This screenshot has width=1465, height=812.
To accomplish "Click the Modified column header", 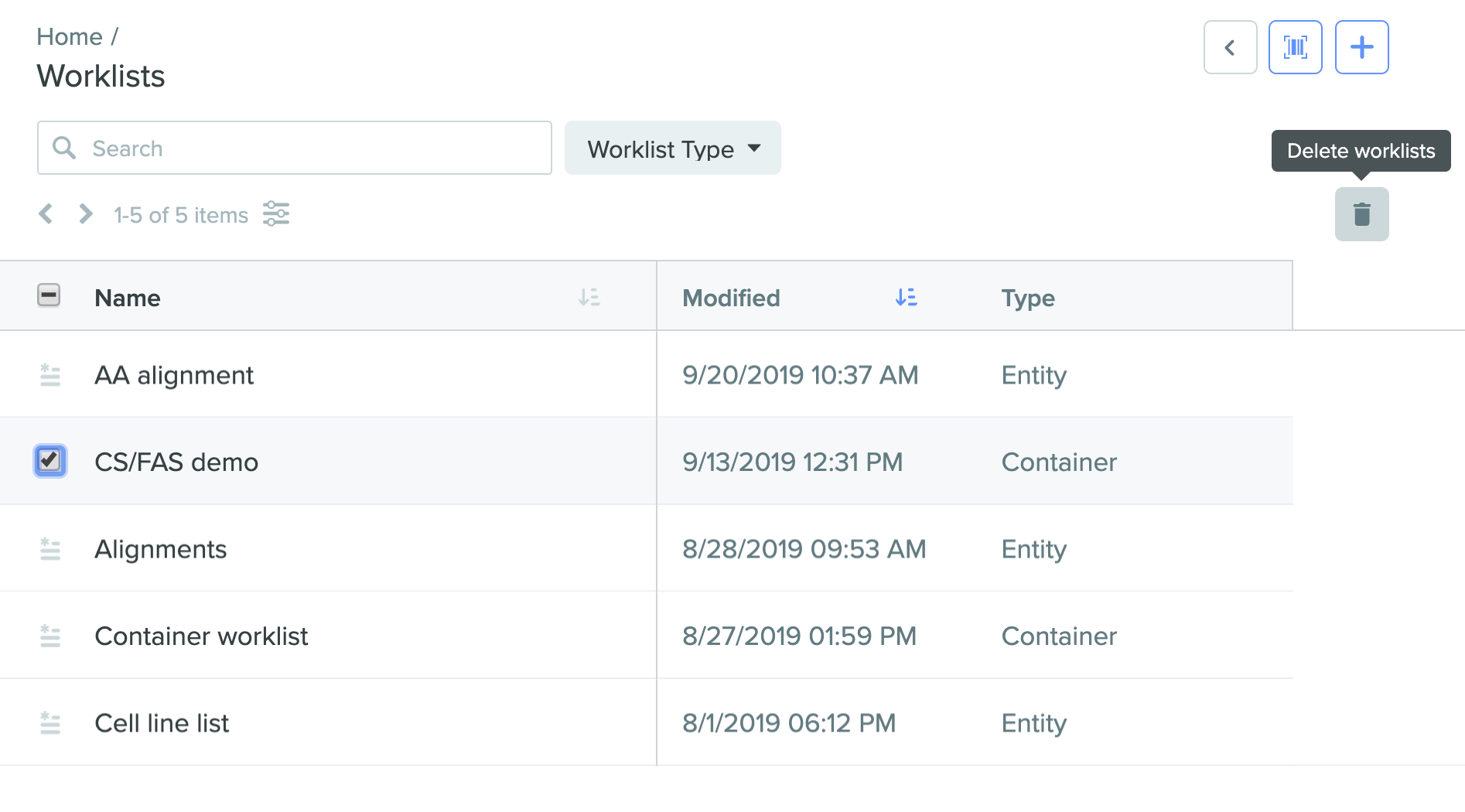I will point(731,298).
